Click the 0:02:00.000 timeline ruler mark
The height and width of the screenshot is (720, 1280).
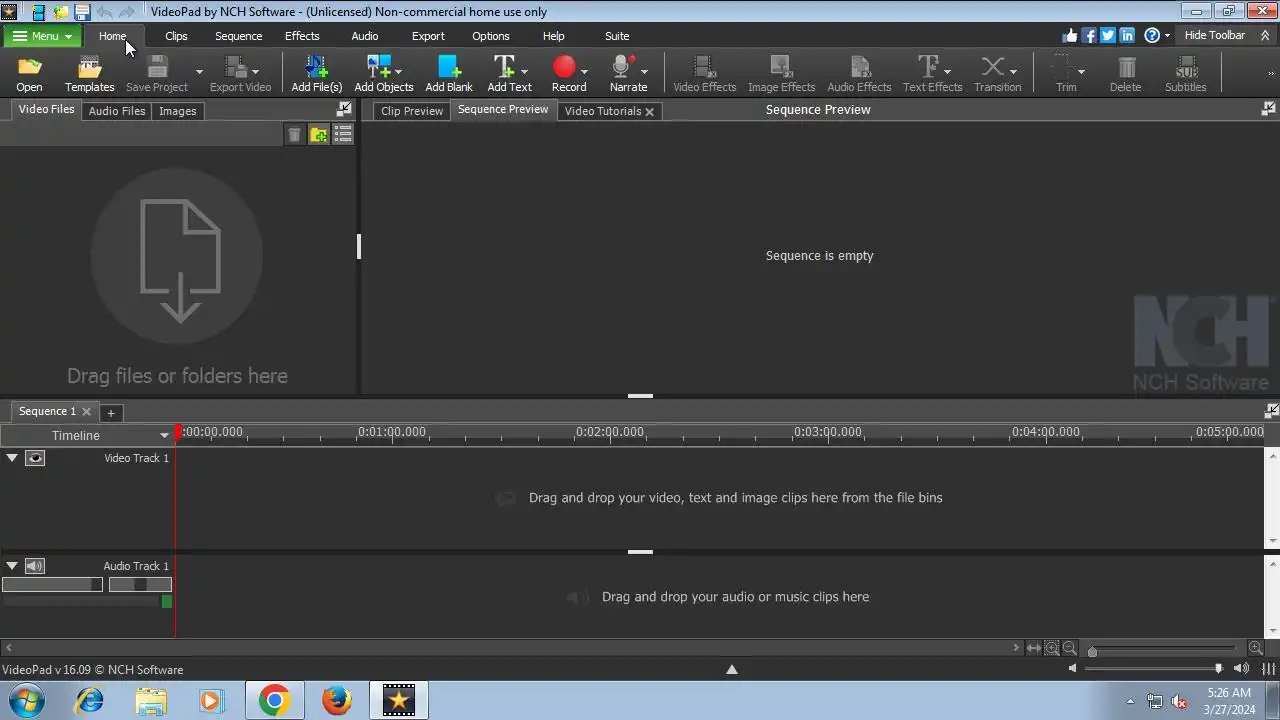click(610, 432)
